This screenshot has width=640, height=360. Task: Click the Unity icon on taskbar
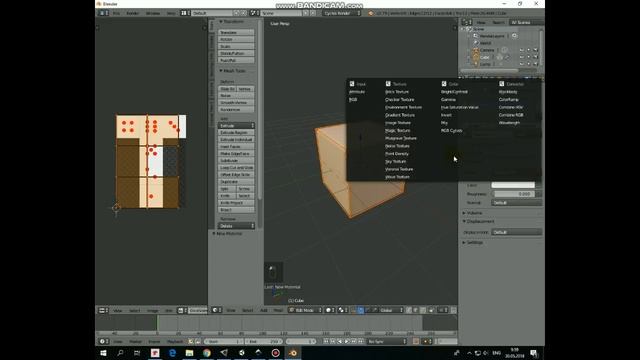pyautogui.click(x=241, y=353)
